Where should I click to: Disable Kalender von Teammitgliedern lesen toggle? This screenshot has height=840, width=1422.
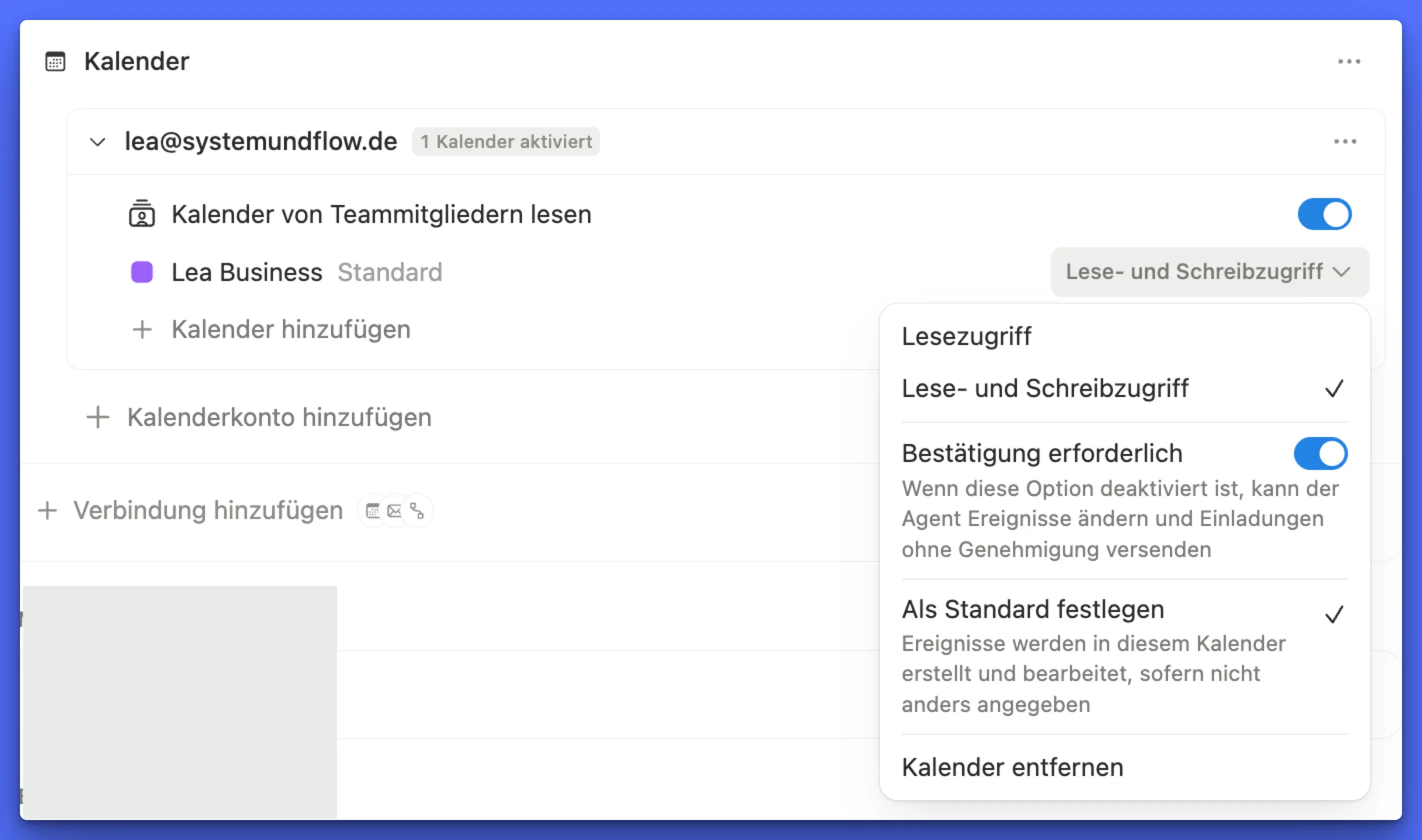[x=1324, y=214]
